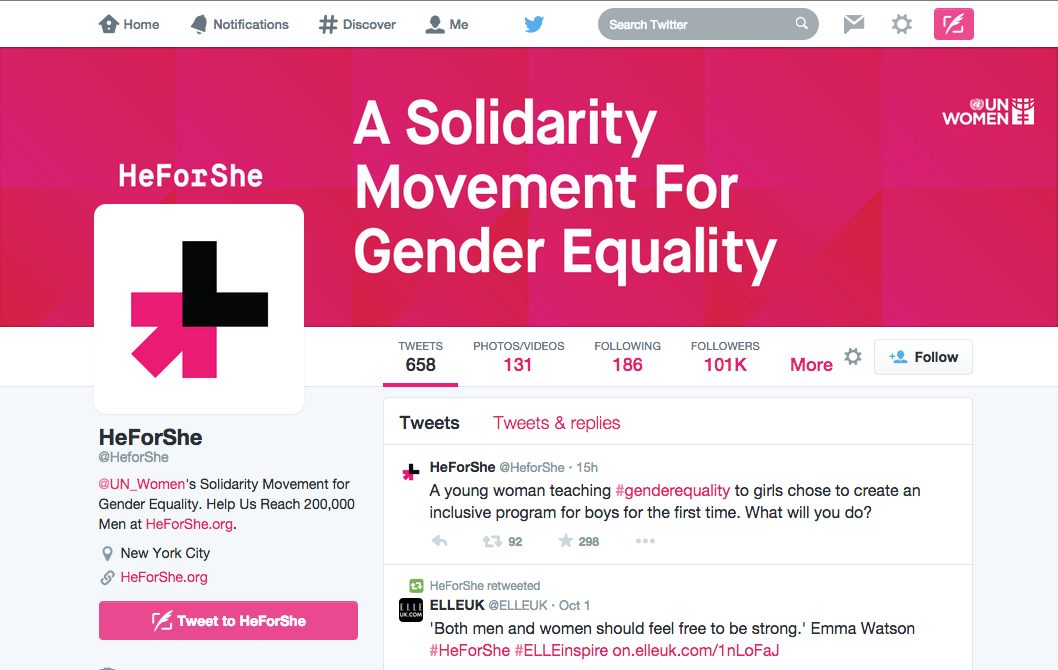Screen dimensions: 1058x670
Task: Open the top bar settings gear menu
Action: tap(901, 24)
